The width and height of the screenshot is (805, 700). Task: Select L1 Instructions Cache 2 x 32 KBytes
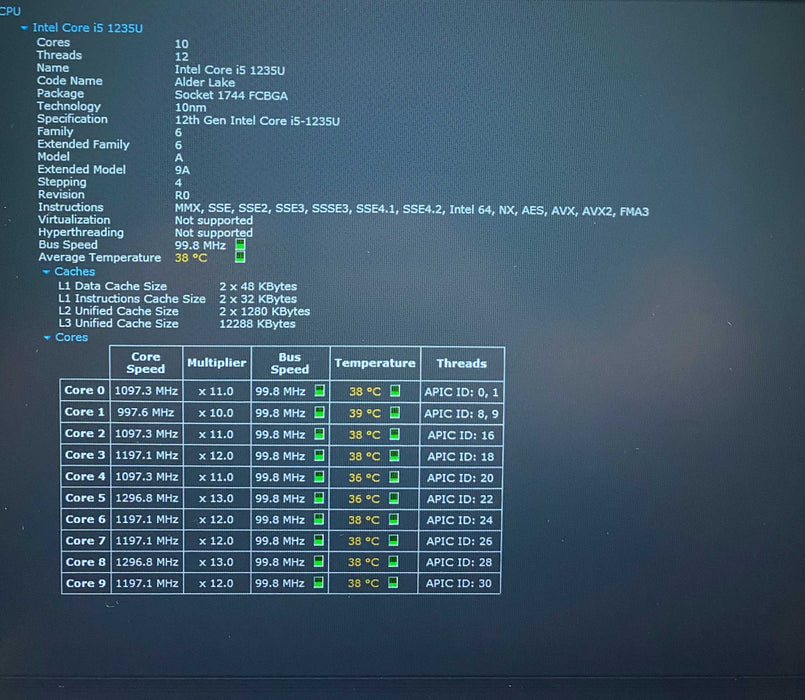pos(258,299)
